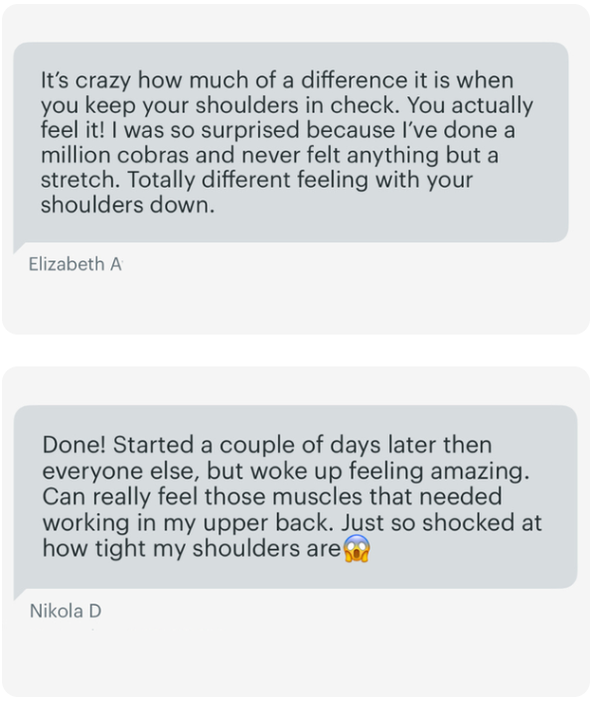The image size is (590, 701).
Task: Select Nikola's message bubble starting with Done!
Action: click(x=295, y=497)
